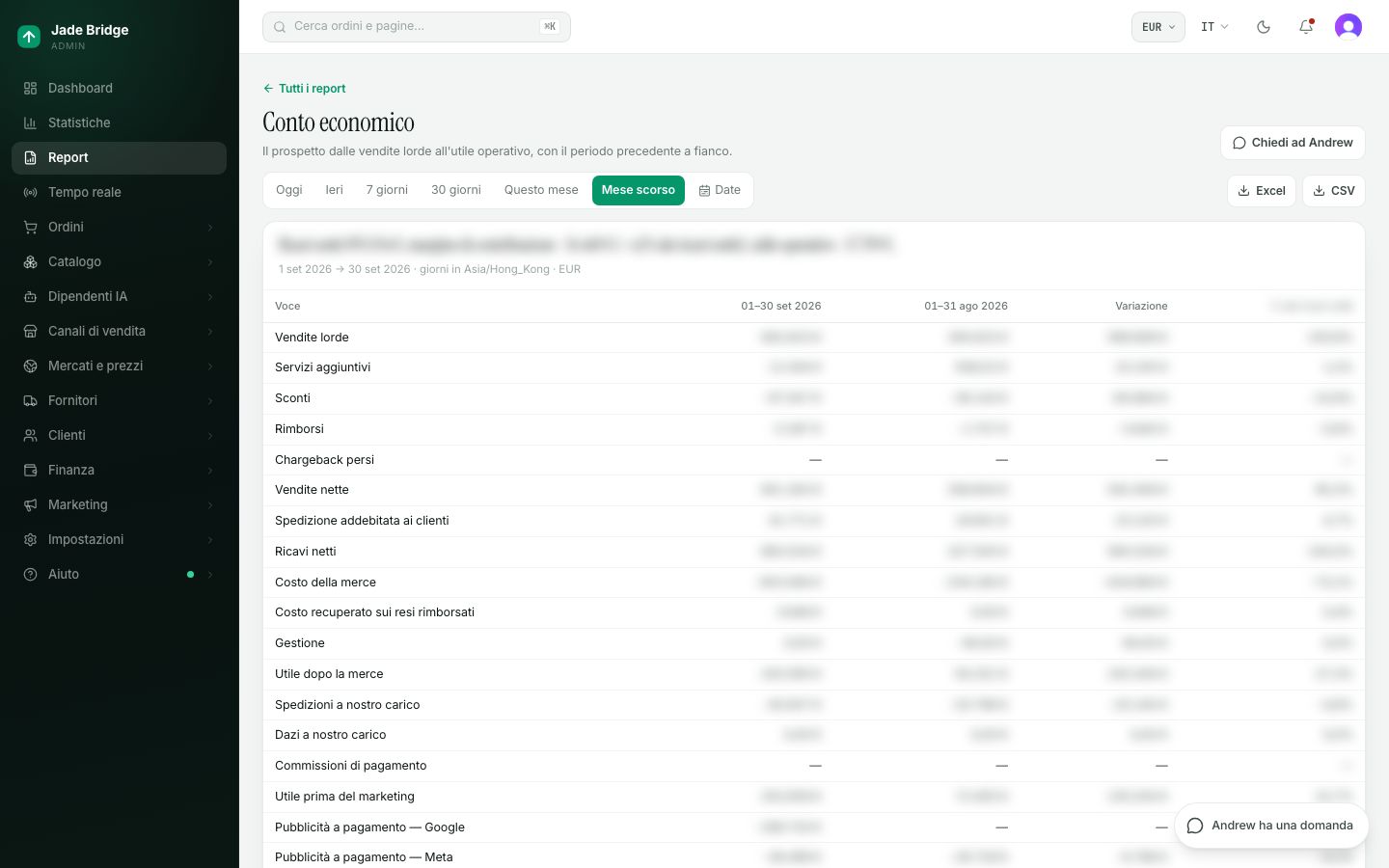Open the EUR currency dropdown

coord(1158,27)
